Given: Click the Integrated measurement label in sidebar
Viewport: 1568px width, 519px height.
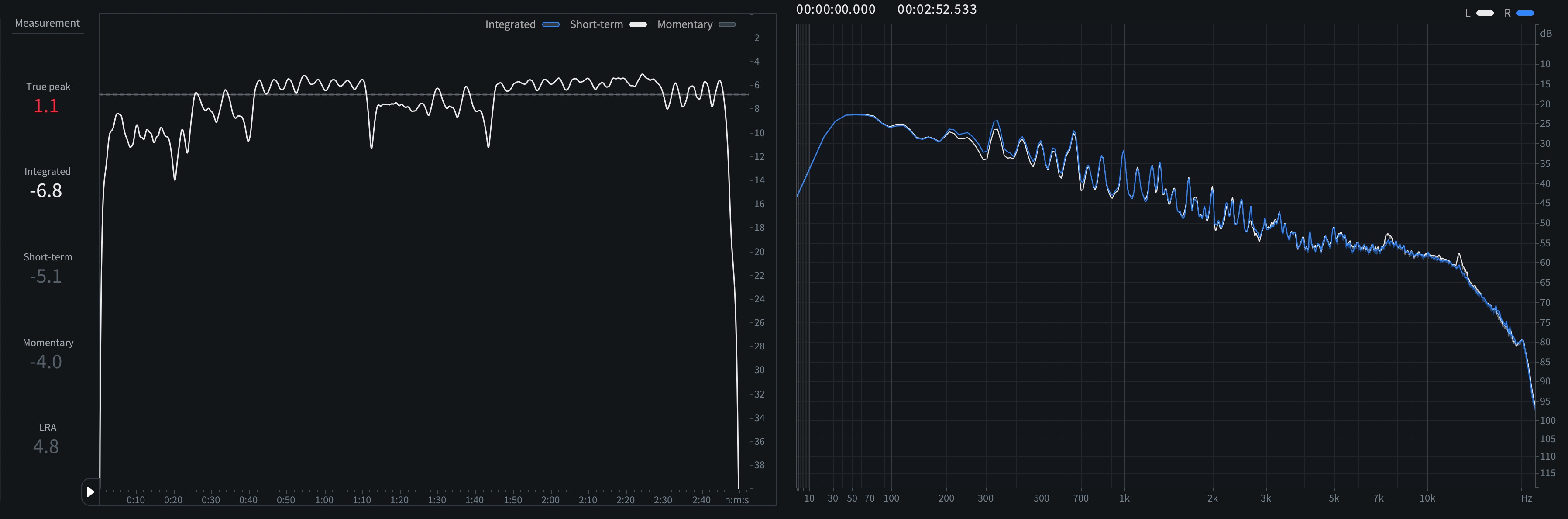Looking at the screenshot, I should [48, 172].
